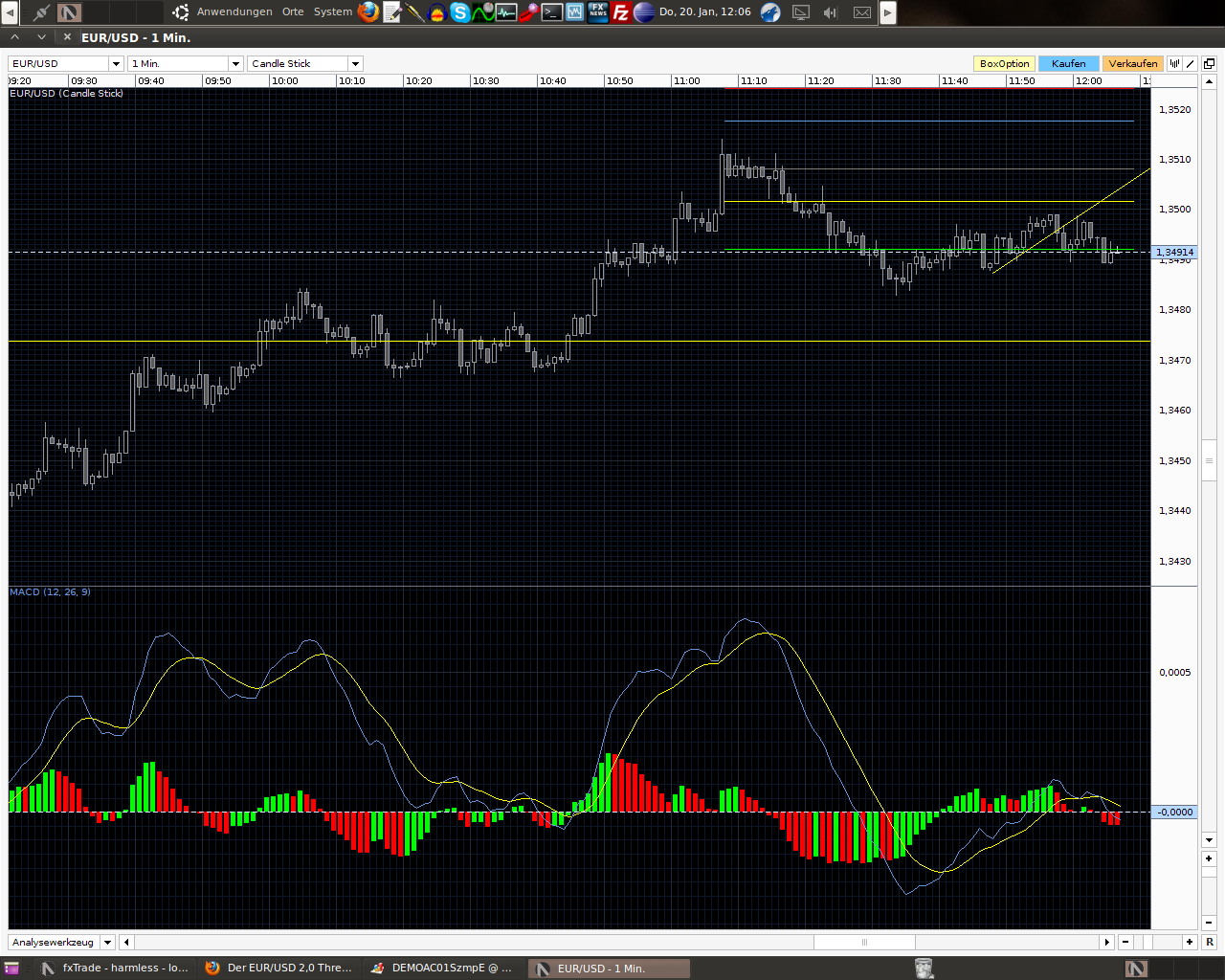Image resolution: width=1225 pixels, height=980 pixels.
Task: Click the BoxOption button
Action: [x=1004, y=63]
